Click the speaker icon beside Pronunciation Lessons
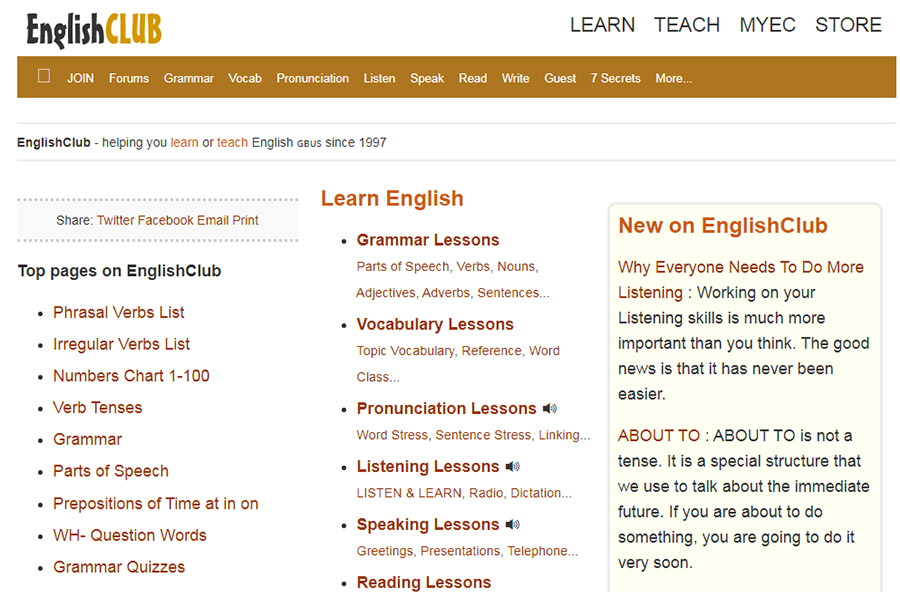Image resolution: width=900 pixels, height=592 pixels. [x=550, y=408]
